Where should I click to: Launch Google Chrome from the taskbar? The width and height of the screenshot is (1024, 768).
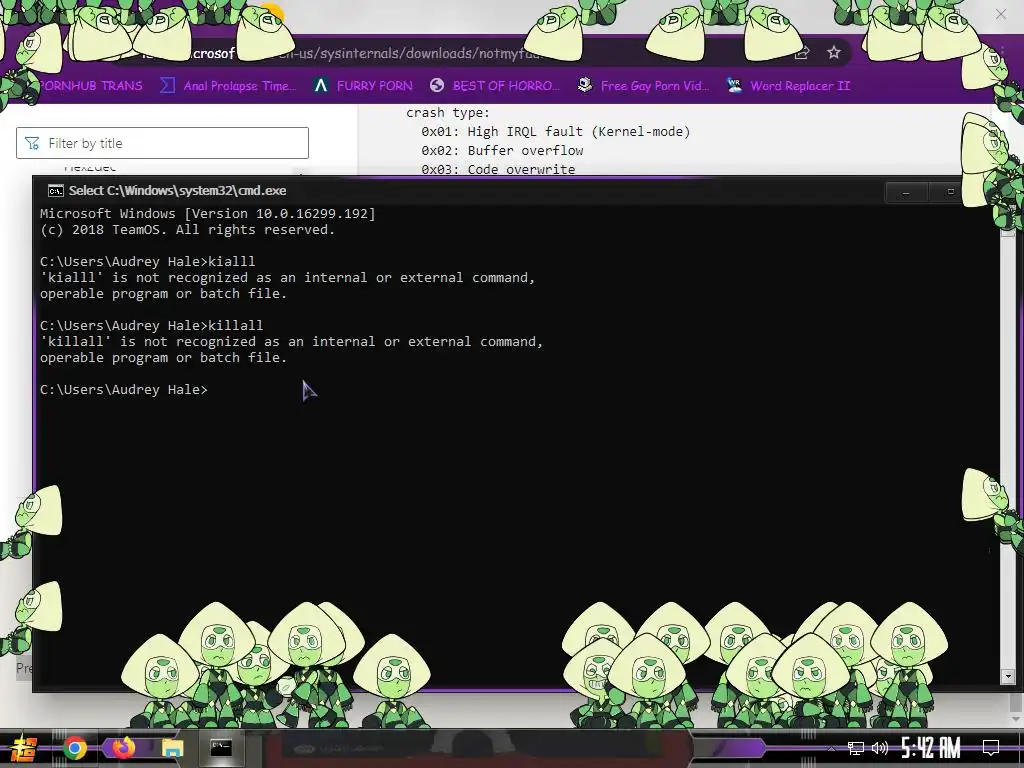tap(74, 748)
